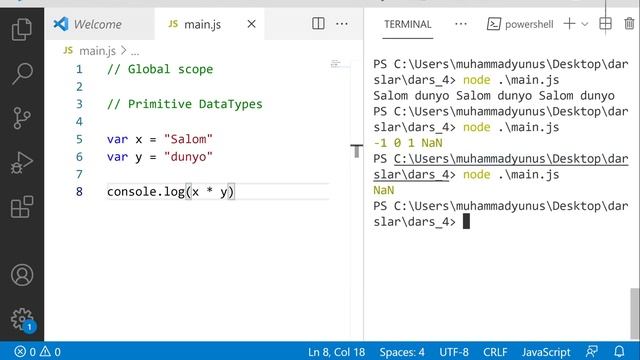Open the Run and Debug view
The image size is (640, 360).
[22, 162]
